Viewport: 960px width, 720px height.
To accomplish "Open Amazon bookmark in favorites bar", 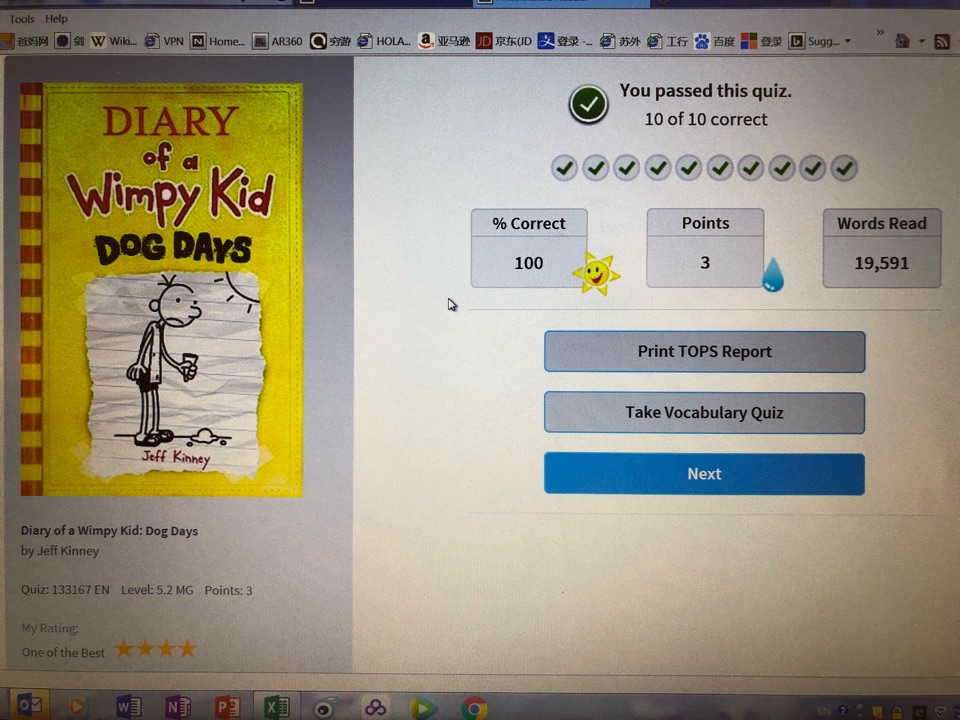I will tap(444, 41).
